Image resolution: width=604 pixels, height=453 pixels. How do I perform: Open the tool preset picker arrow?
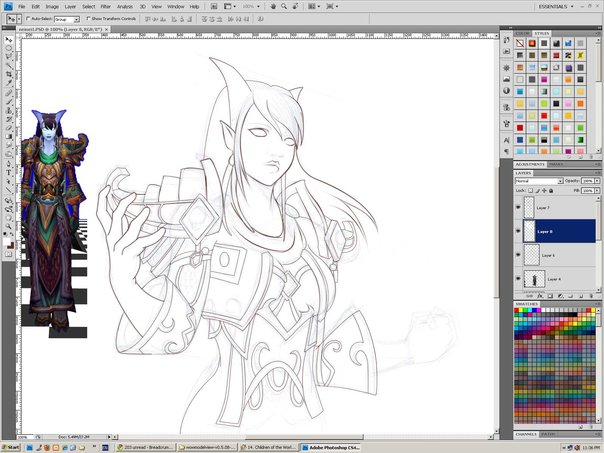tap(19, 18)
